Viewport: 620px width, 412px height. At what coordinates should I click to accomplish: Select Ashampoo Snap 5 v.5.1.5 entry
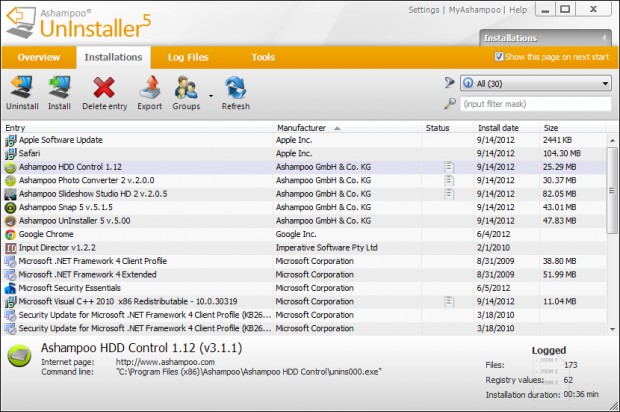point(66,207)
